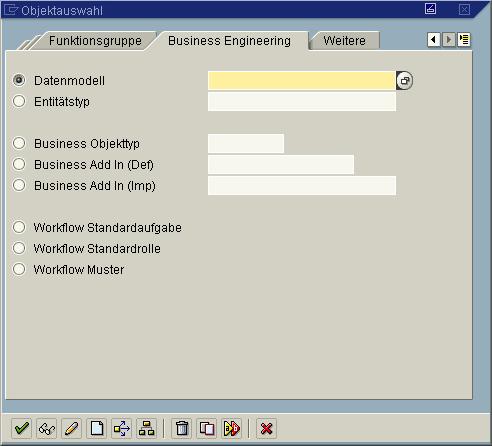Open the dialog system menu icon

11,10
